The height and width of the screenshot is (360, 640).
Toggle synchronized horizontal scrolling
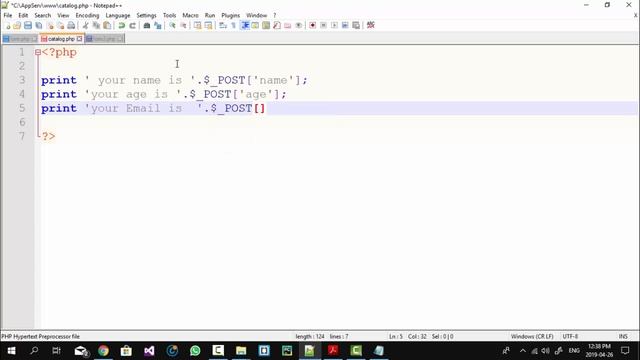click(x=209, y=25)
